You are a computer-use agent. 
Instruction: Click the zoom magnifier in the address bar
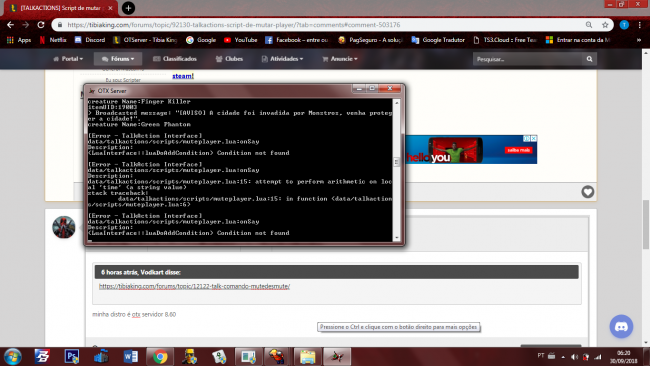click(x=589, y=25)
